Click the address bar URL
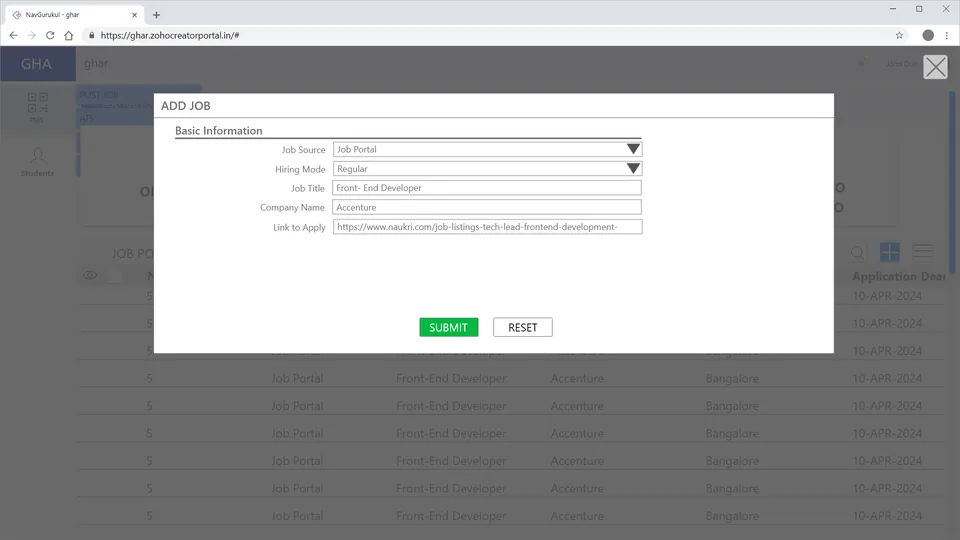Viewport: 960px width, 540px height. (170, 36)
